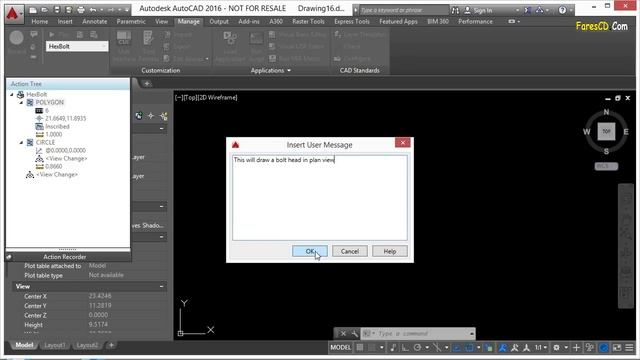Click the WCS dropdown under the ViewCube
This screenshot has height=360, width=640.
(x=606, y=166)
